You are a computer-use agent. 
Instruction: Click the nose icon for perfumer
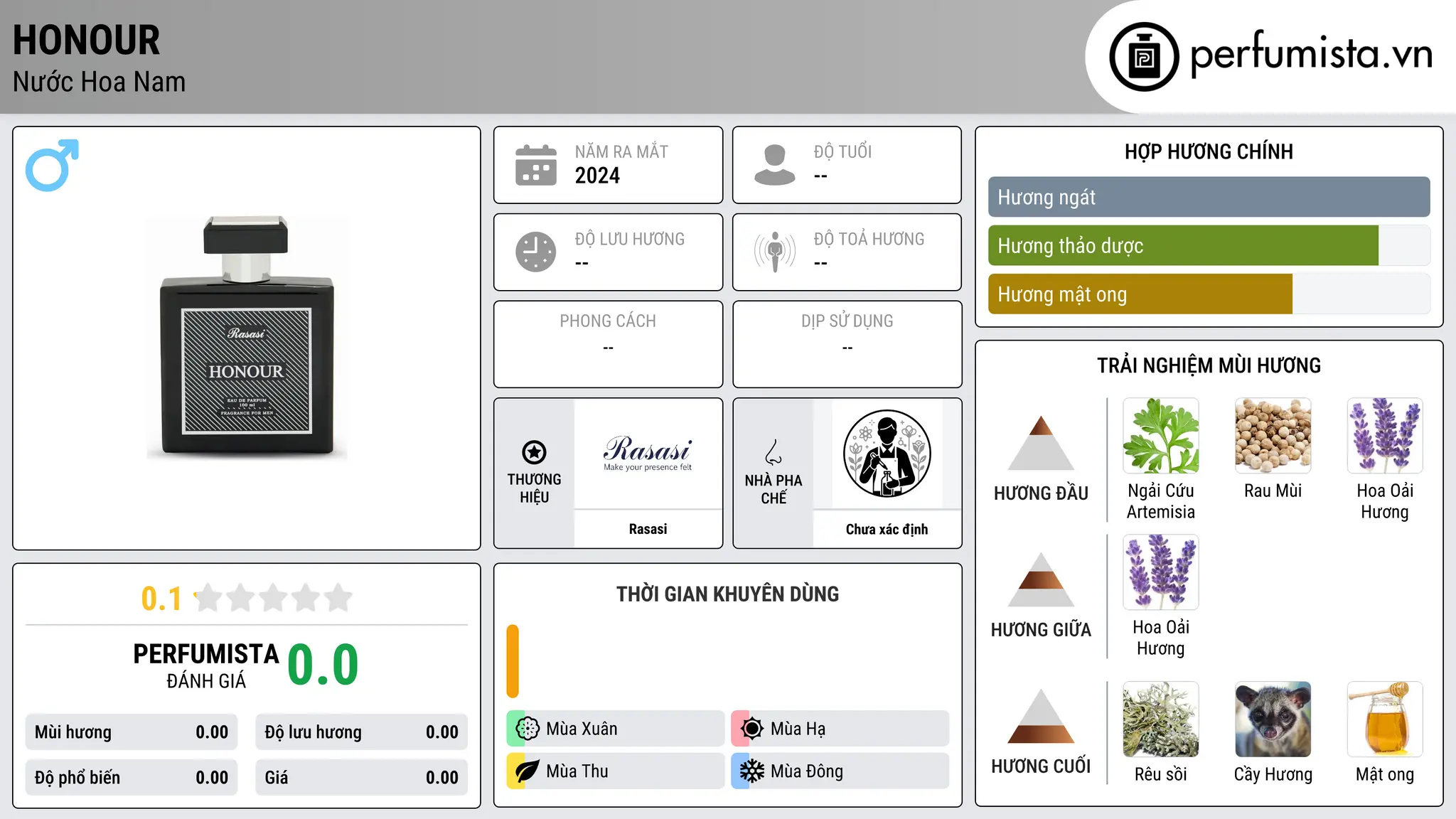pyautogui.click(x=773, y=452)
